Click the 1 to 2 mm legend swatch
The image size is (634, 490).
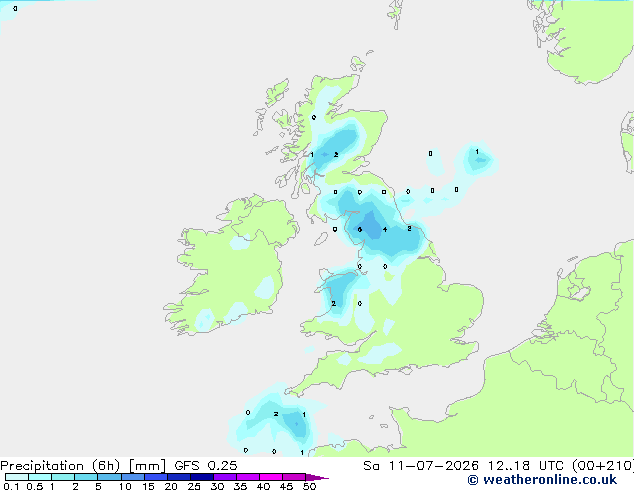point(63,477)
